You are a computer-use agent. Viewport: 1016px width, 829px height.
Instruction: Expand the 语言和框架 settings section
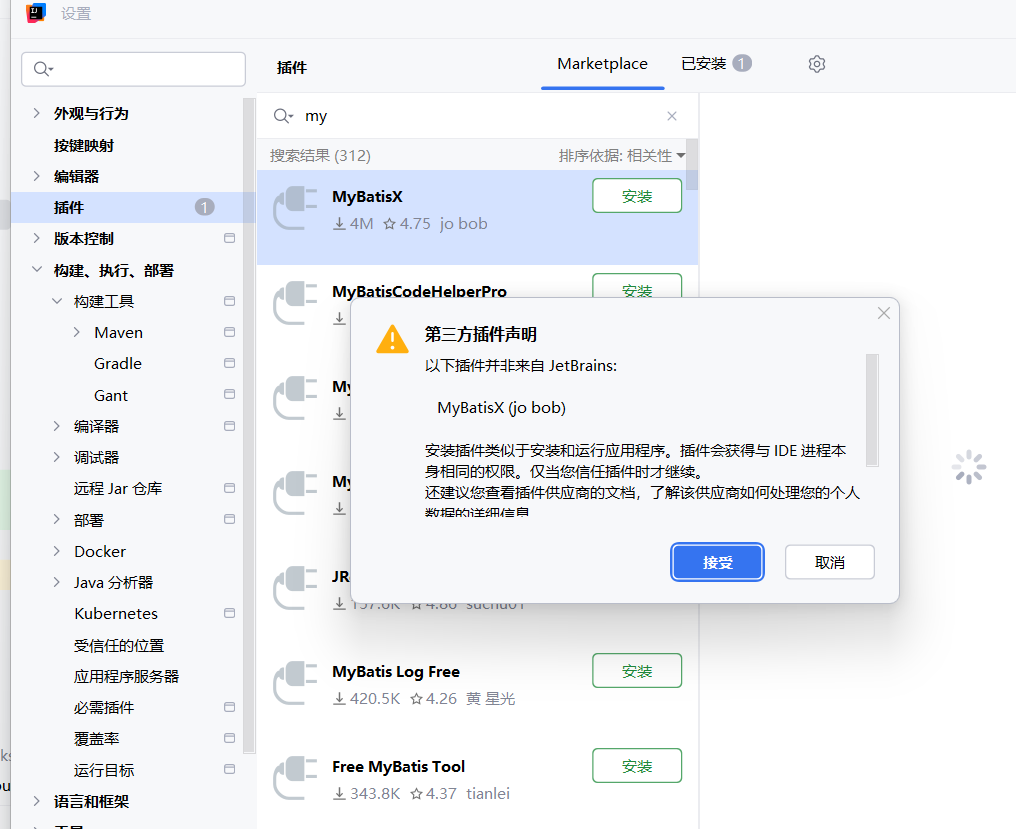tap(36, 801)
